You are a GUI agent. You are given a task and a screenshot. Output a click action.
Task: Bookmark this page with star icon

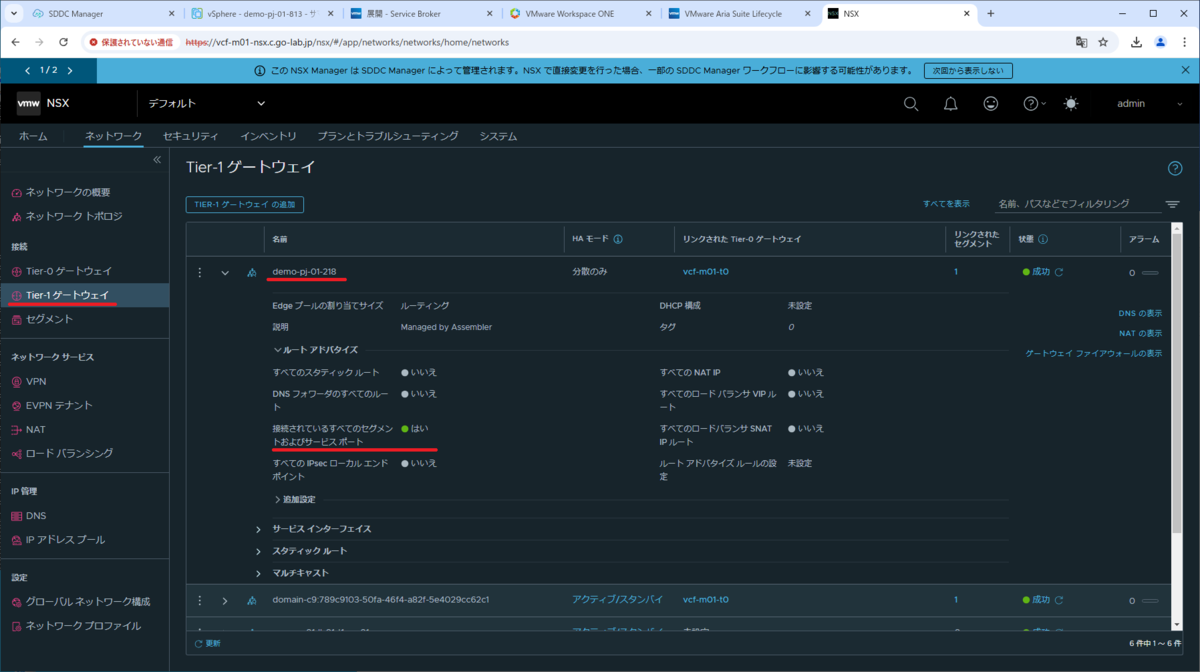tap(1103, 43)
